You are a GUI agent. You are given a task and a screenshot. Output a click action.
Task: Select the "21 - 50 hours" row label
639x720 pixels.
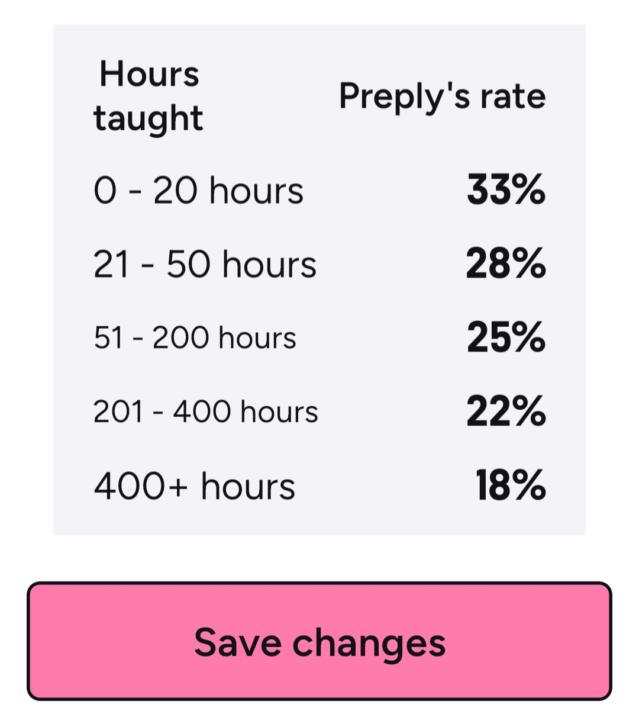(x=205, y=265)
